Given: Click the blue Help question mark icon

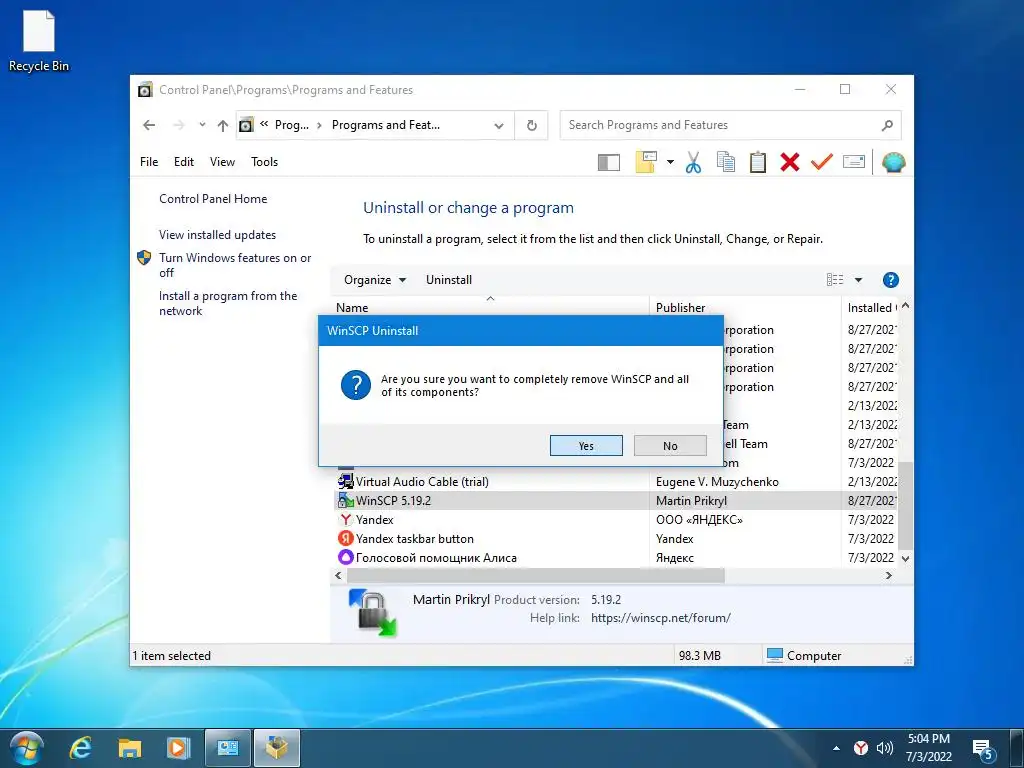Looking at the screenshot, I should [890, 280].
